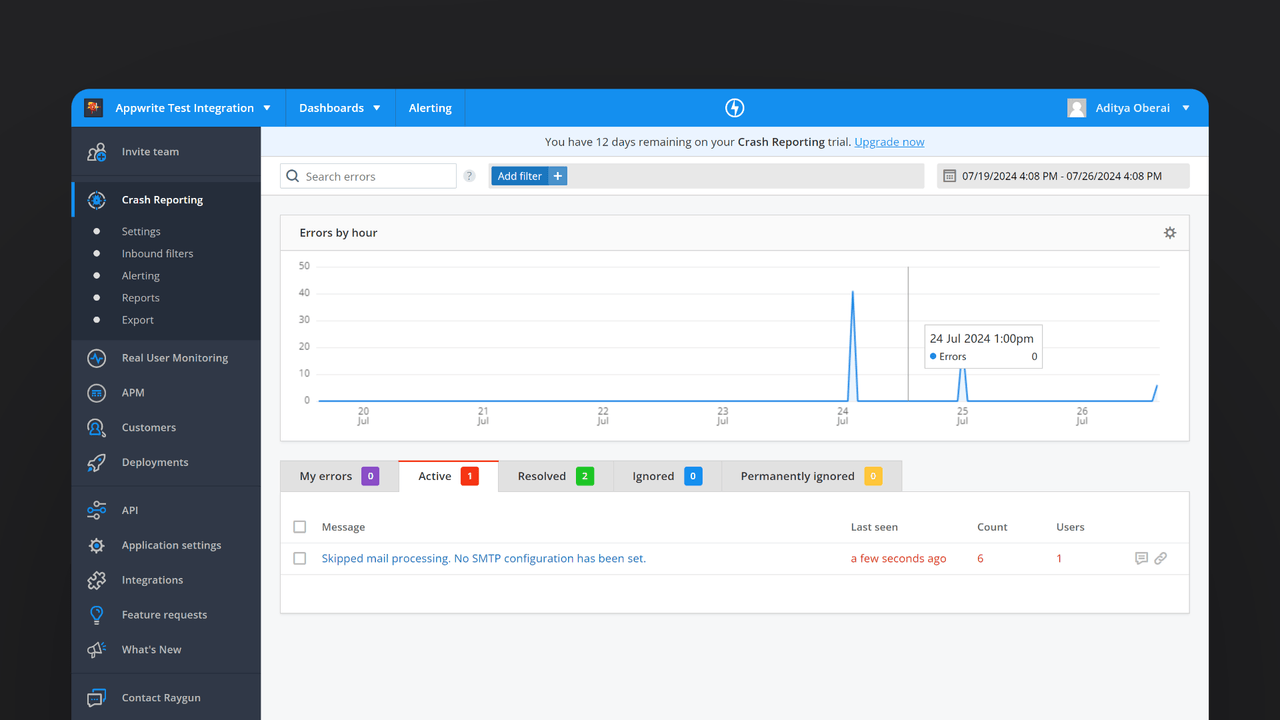Click the Appwrite Test Integration app icon
Image resolution: width=1280 pixels, height=720 pixels.
point(94,108)
